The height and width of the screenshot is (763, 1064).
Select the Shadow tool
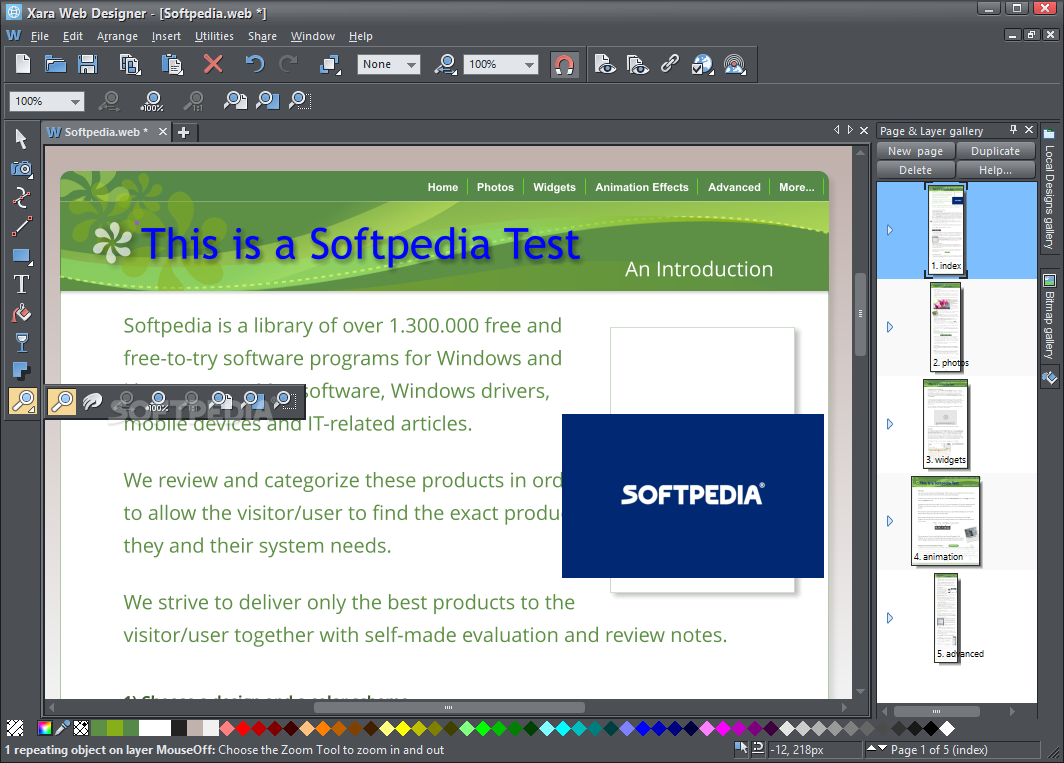21,371
